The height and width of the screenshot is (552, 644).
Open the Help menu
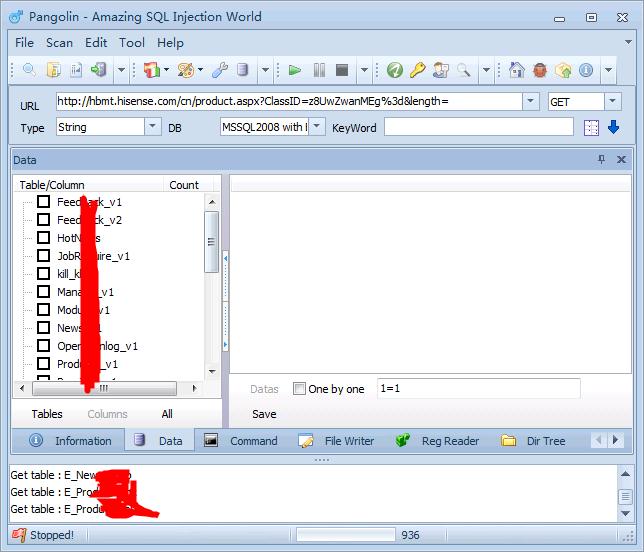click(x=170, y=42)
